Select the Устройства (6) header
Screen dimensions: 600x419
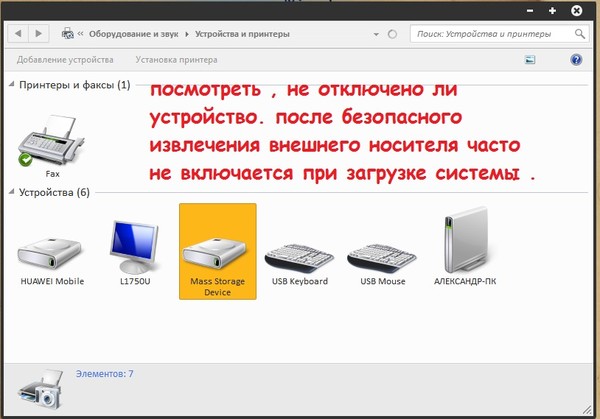(54, 192)
